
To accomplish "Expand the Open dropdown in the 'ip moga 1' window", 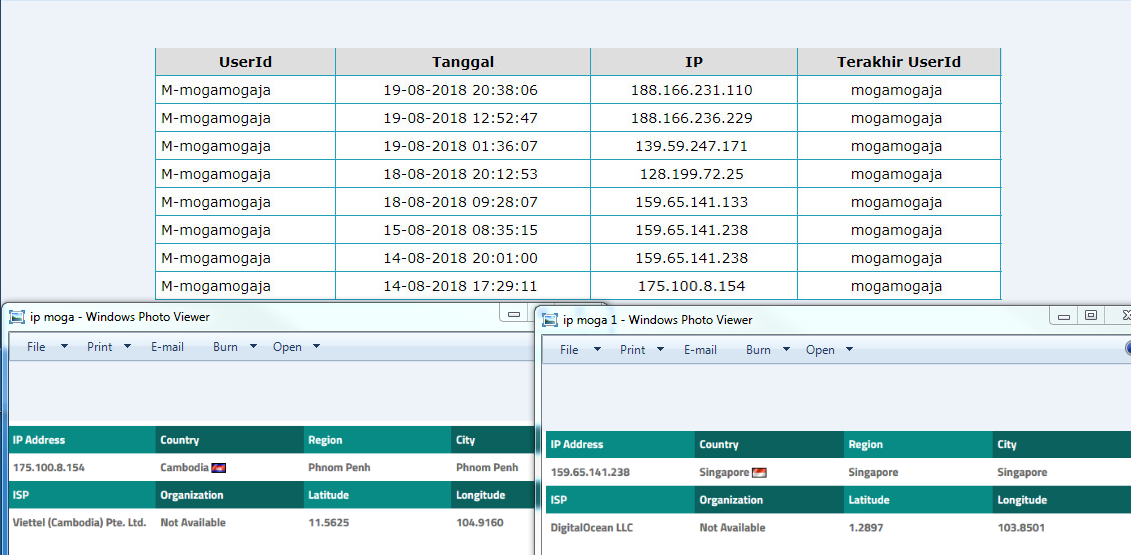I will pyautogui.click(x=829, y=350).
